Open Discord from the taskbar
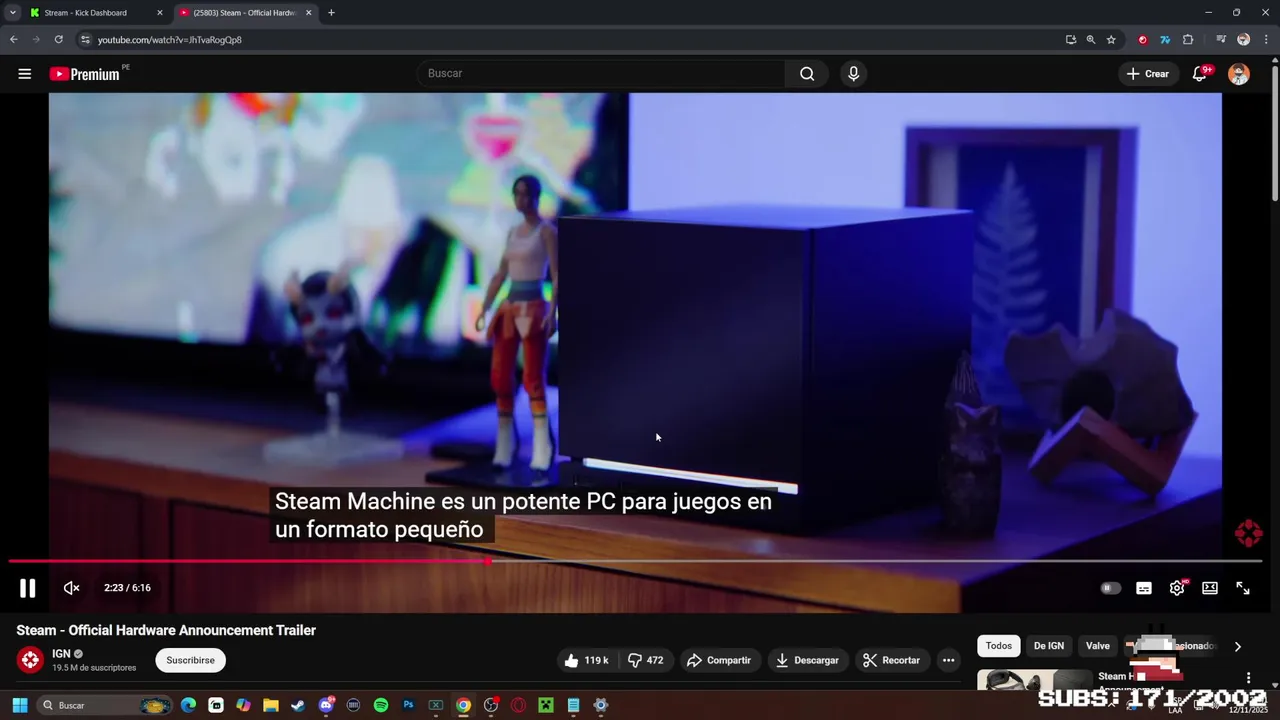The width and height of the screenshot is (1280, 720). 326,706
